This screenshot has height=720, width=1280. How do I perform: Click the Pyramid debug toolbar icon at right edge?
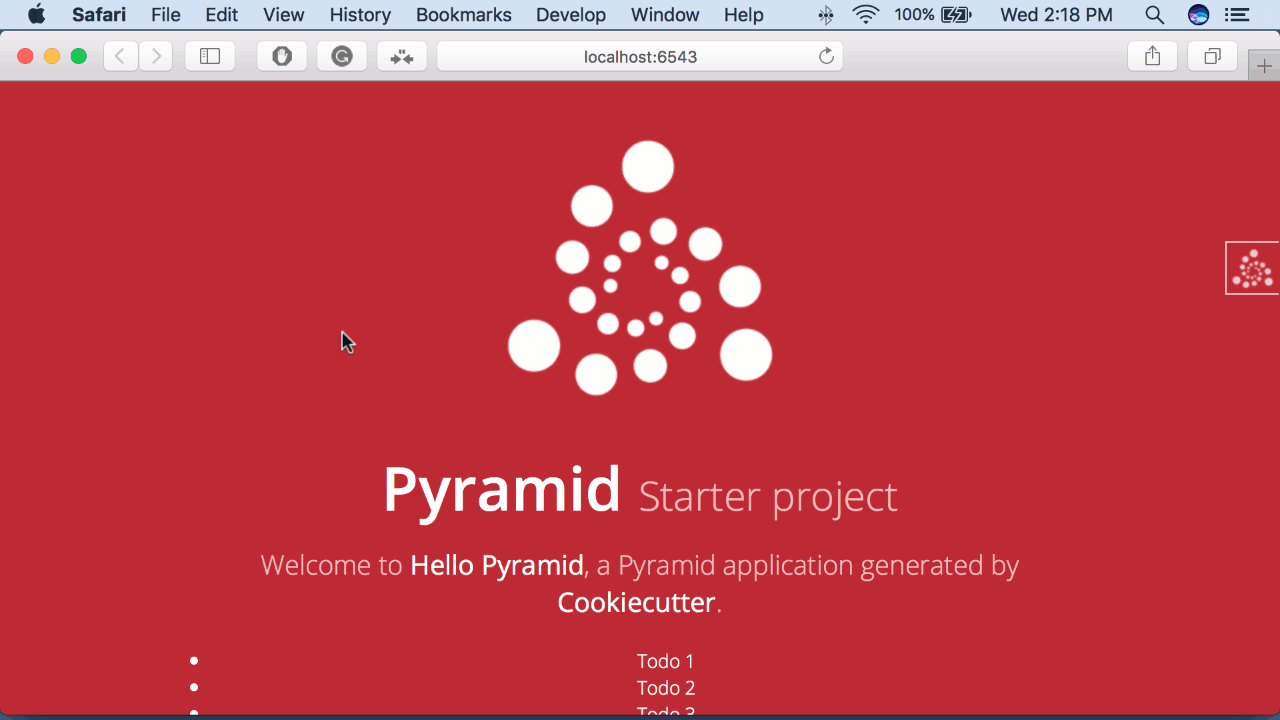1252,268
